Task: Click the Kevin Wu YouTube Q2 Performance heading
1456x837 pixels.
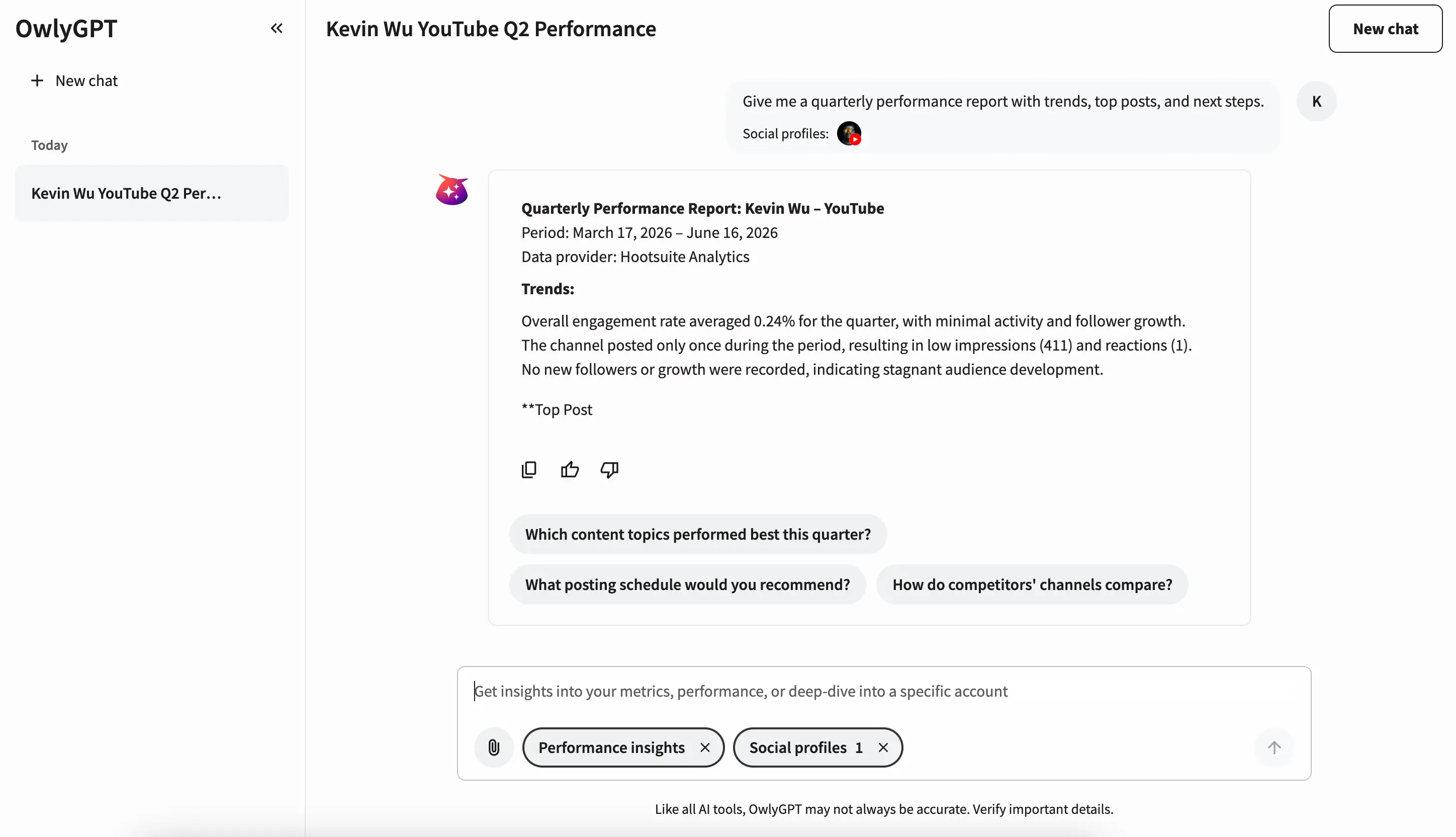Action: (491, 29)
